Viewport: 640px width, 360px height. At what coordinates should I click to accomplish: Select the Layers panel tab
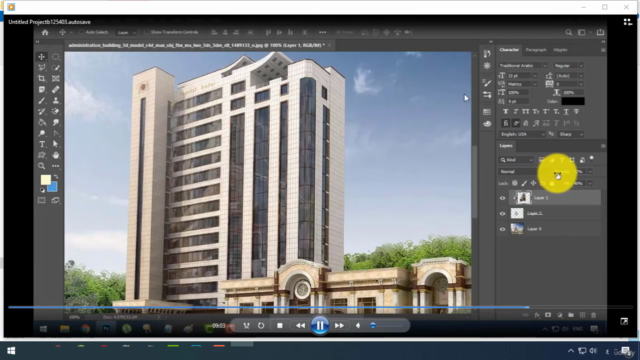[x=506, y=146]
